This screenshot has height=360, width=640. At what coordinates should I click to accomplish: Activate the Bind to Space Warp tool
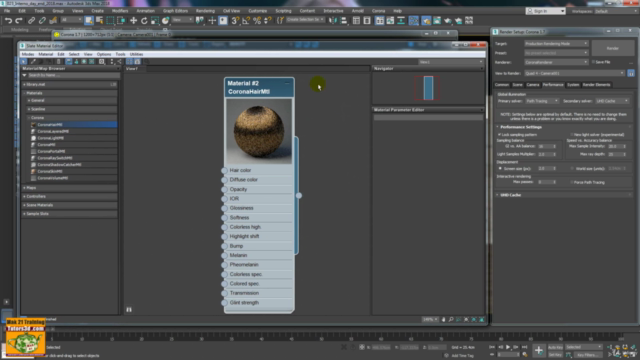(x=53, y=20)
